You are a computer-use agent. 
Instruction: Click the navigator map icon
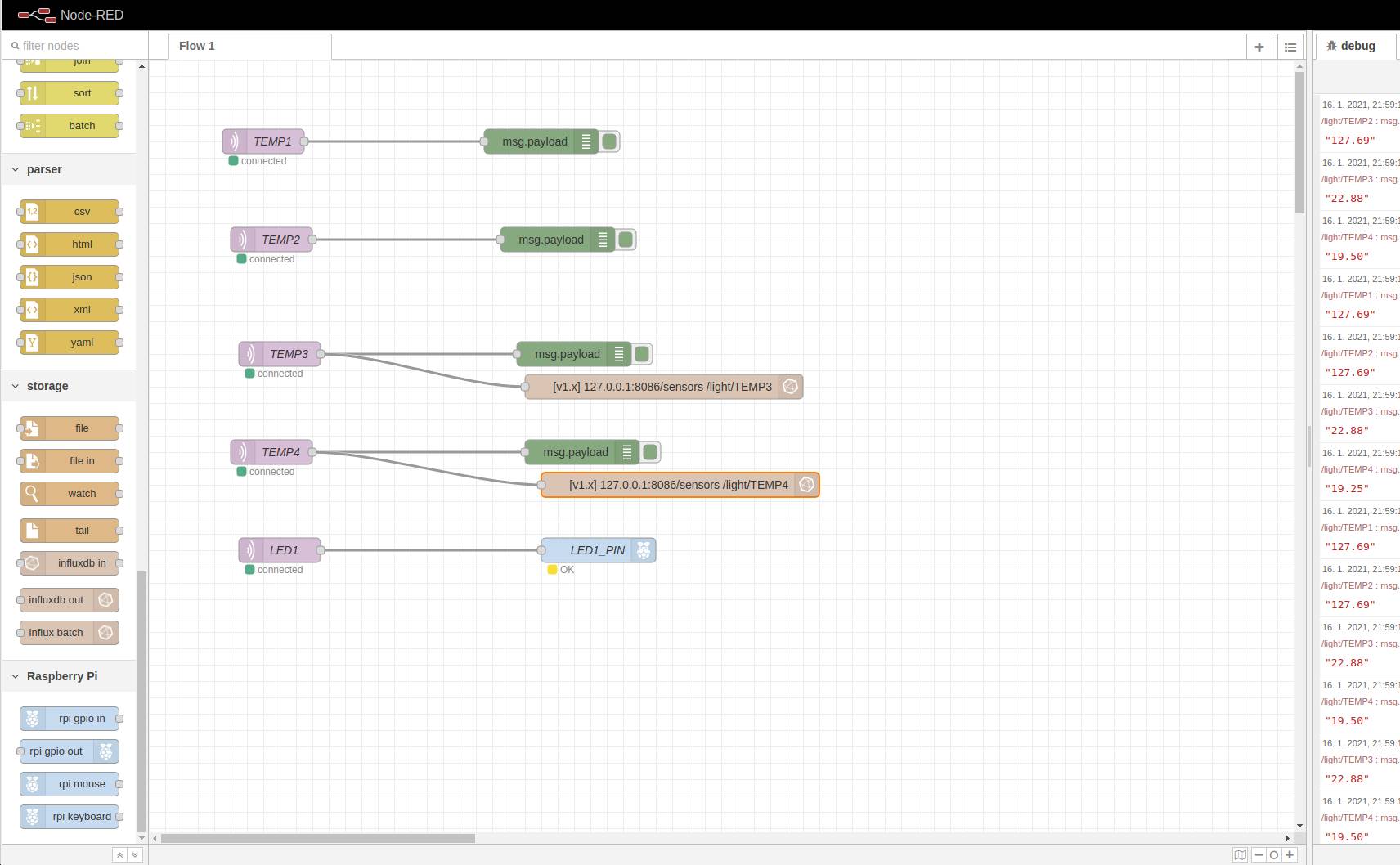click(1240, 854)
